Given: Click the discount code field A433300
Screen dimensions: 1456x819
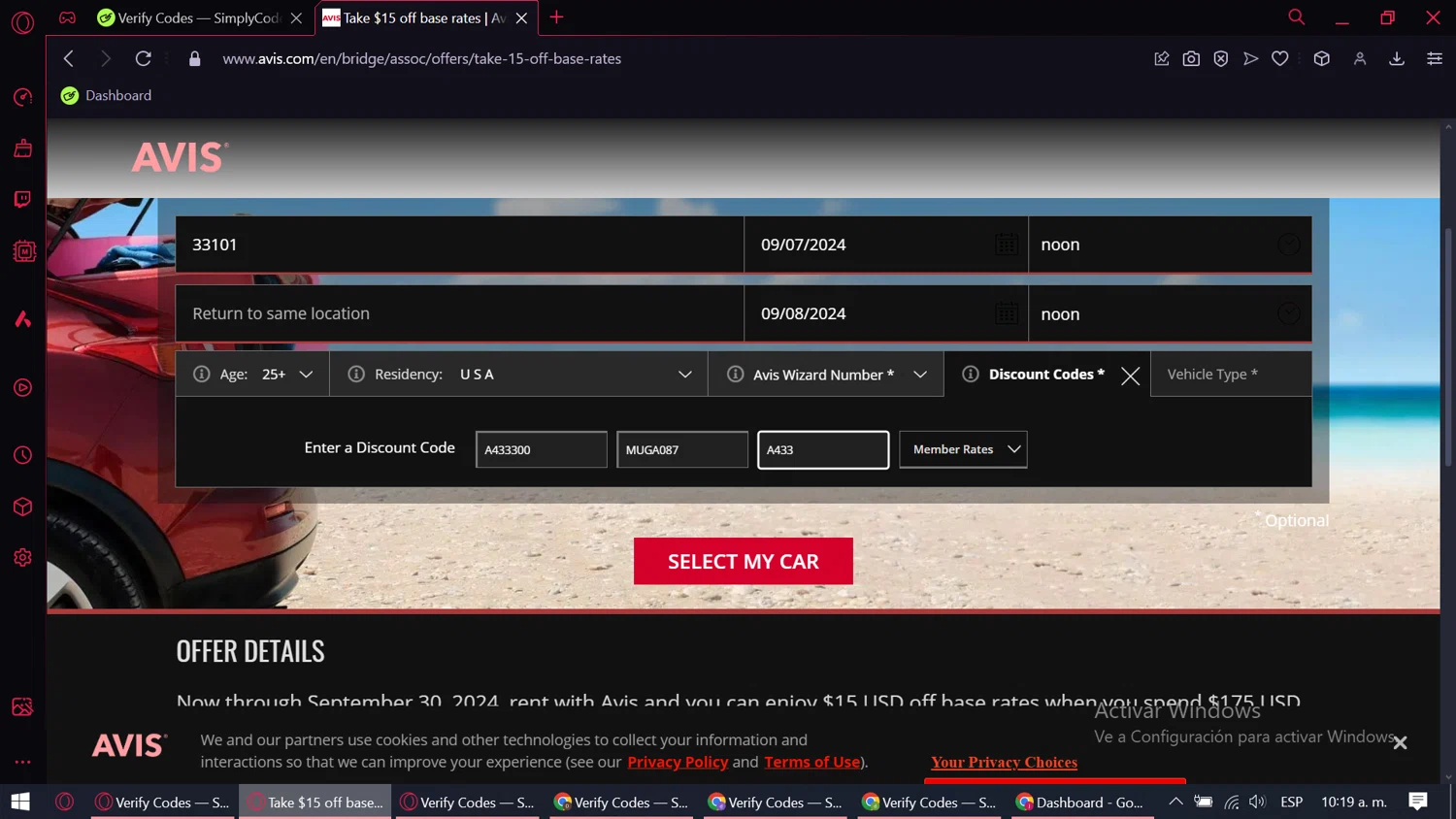Looking at the screenshot, I should (542, 449).
